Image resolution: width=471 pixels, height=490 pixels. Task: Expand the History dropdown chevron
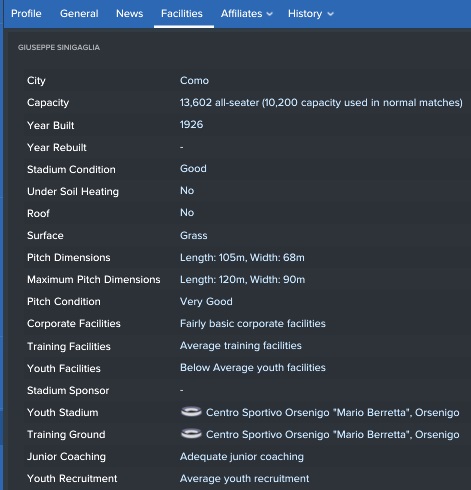coord(330,14)
